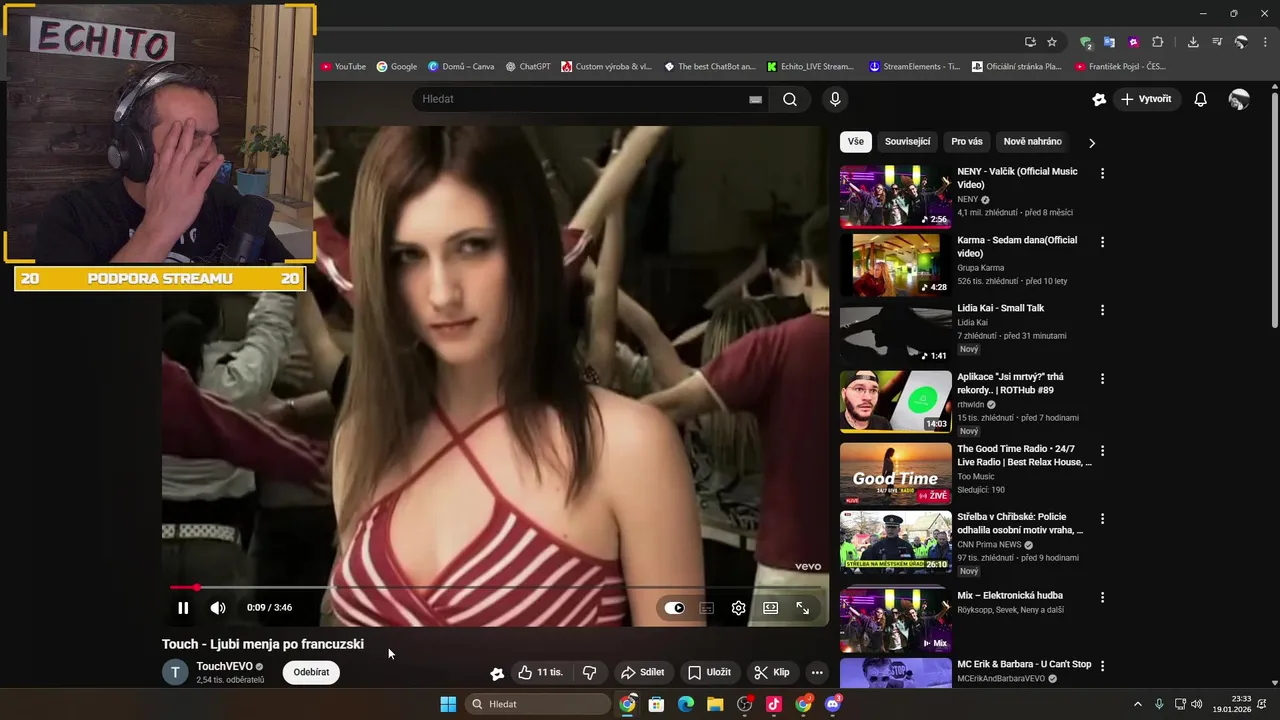Open Google Translate extension icon
Viewport: 1280px width, 720px height.
click(x=1109, y=42)
